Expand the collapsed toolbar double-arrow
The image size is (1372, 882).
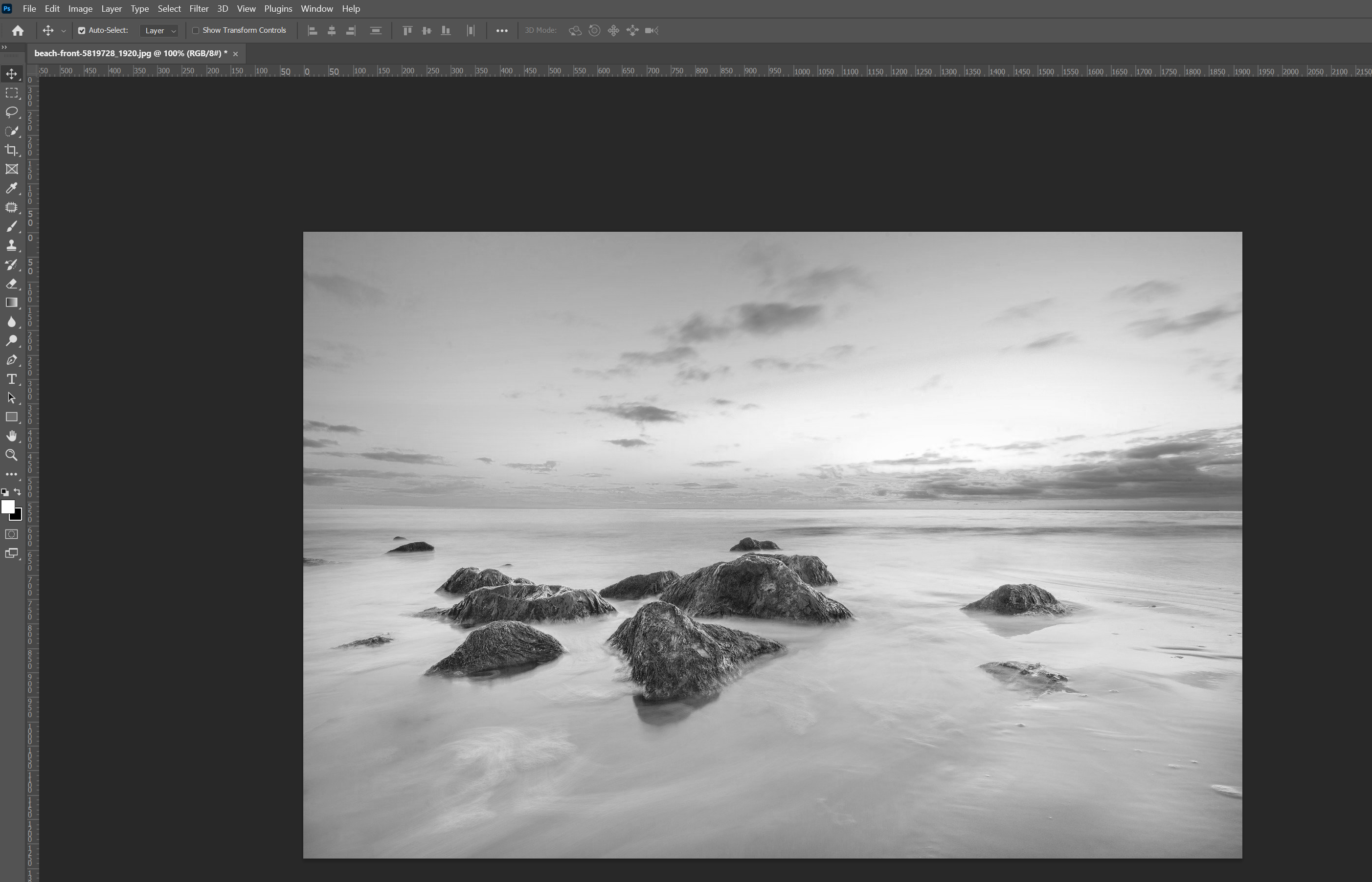pos(4,47)
